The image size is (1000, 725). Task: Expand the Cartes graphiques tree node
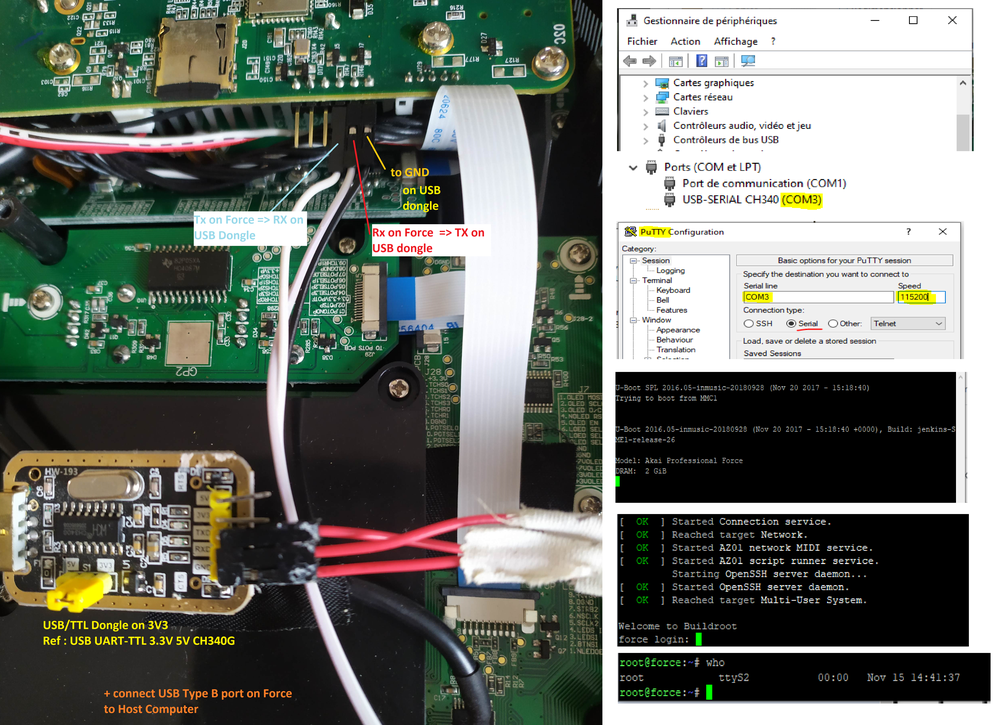click(x=645, y=83)
